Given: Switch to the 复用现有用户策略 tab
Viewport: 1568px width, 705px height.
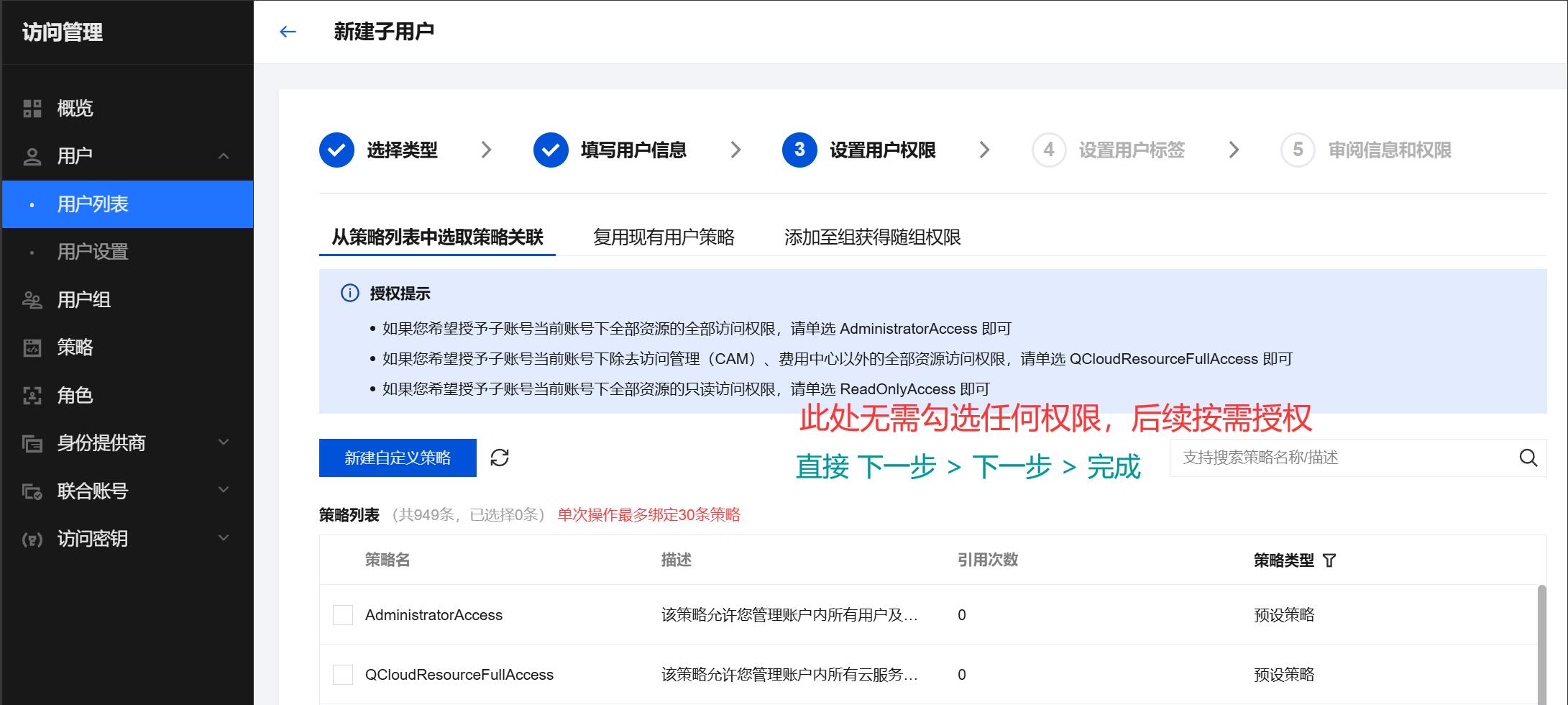Looking at the screenshot, I should click(x=663, y=237).
